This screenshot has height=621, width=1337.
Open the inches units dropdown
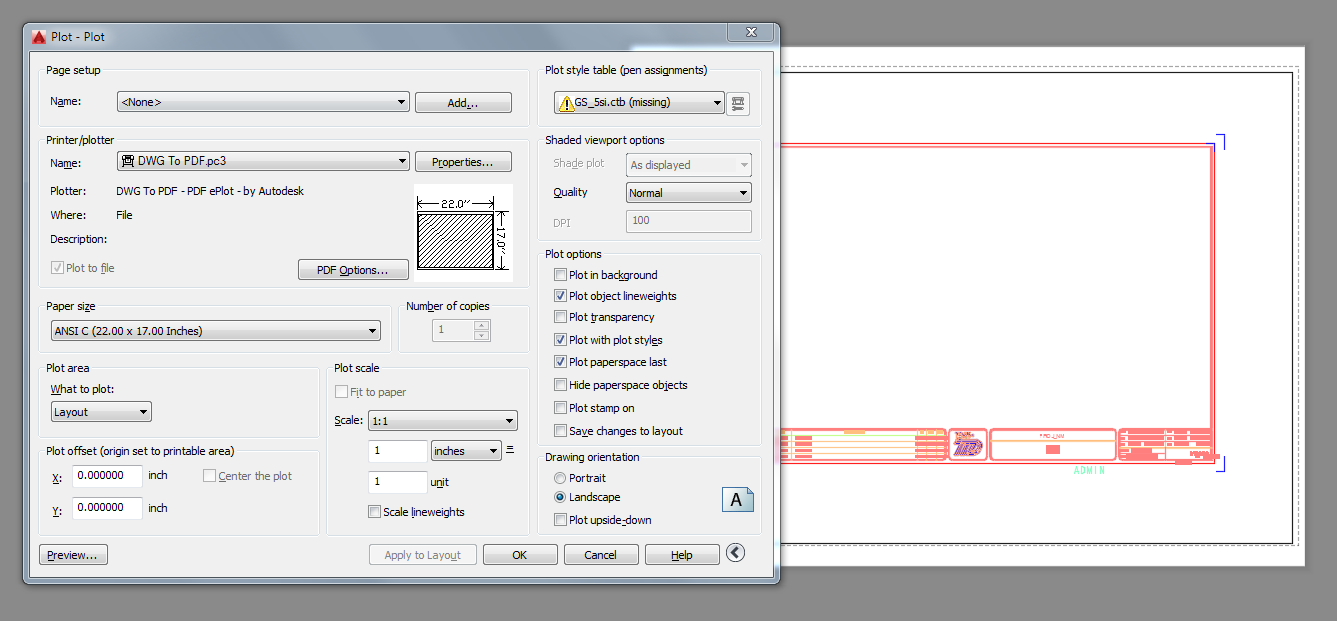[466, 451]
